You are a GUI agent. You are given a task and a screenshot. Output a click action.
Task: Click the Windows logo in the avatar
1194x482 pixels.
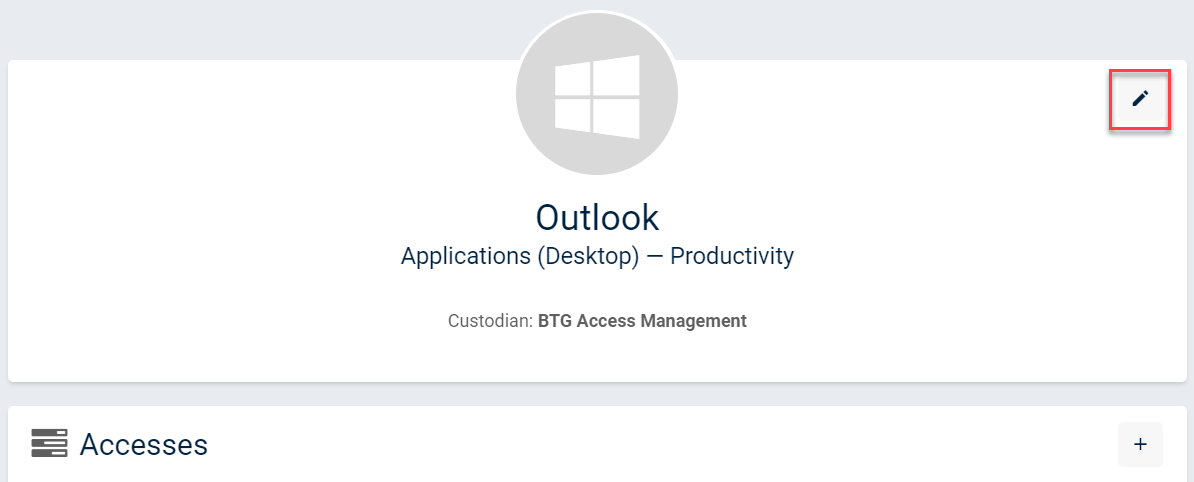(x=597, y=95)
